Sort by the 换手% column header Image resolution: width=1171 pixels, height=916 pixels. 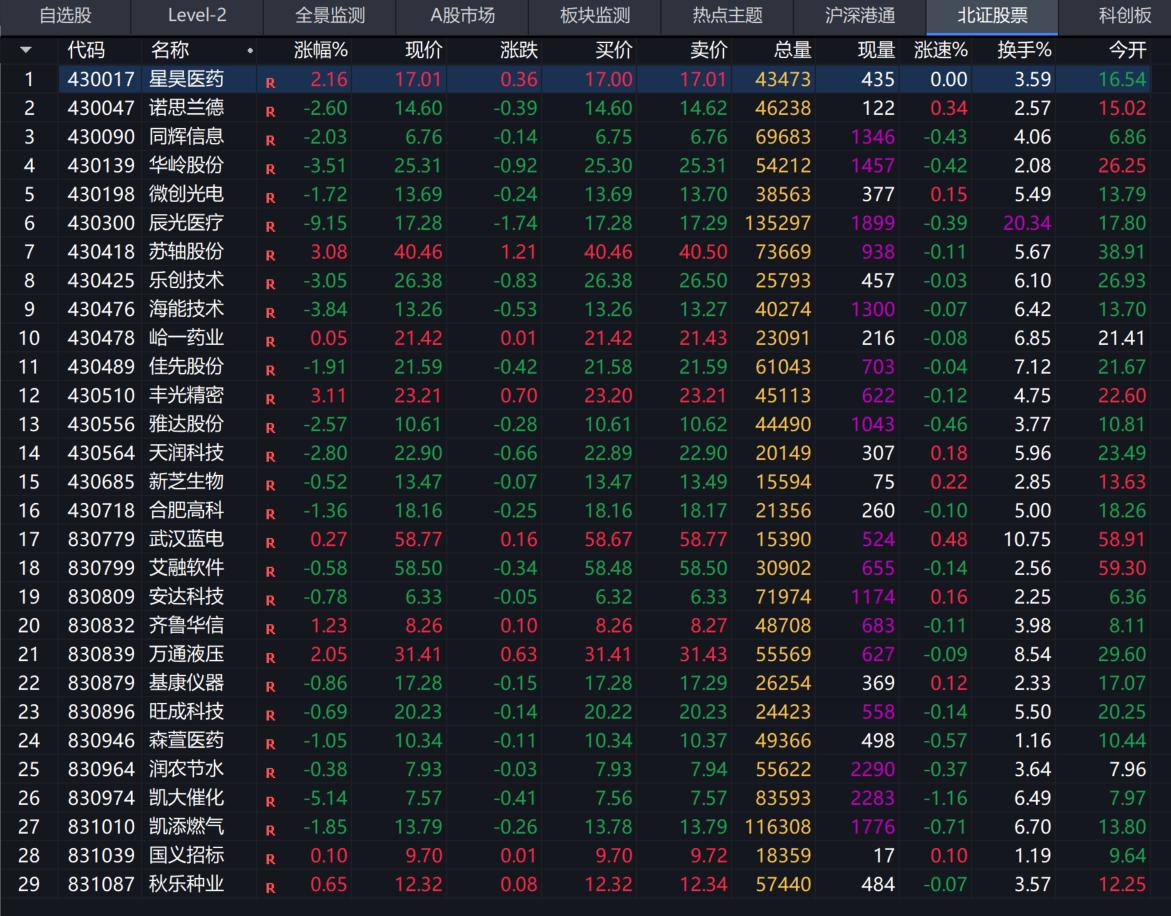coord(1025,51)
